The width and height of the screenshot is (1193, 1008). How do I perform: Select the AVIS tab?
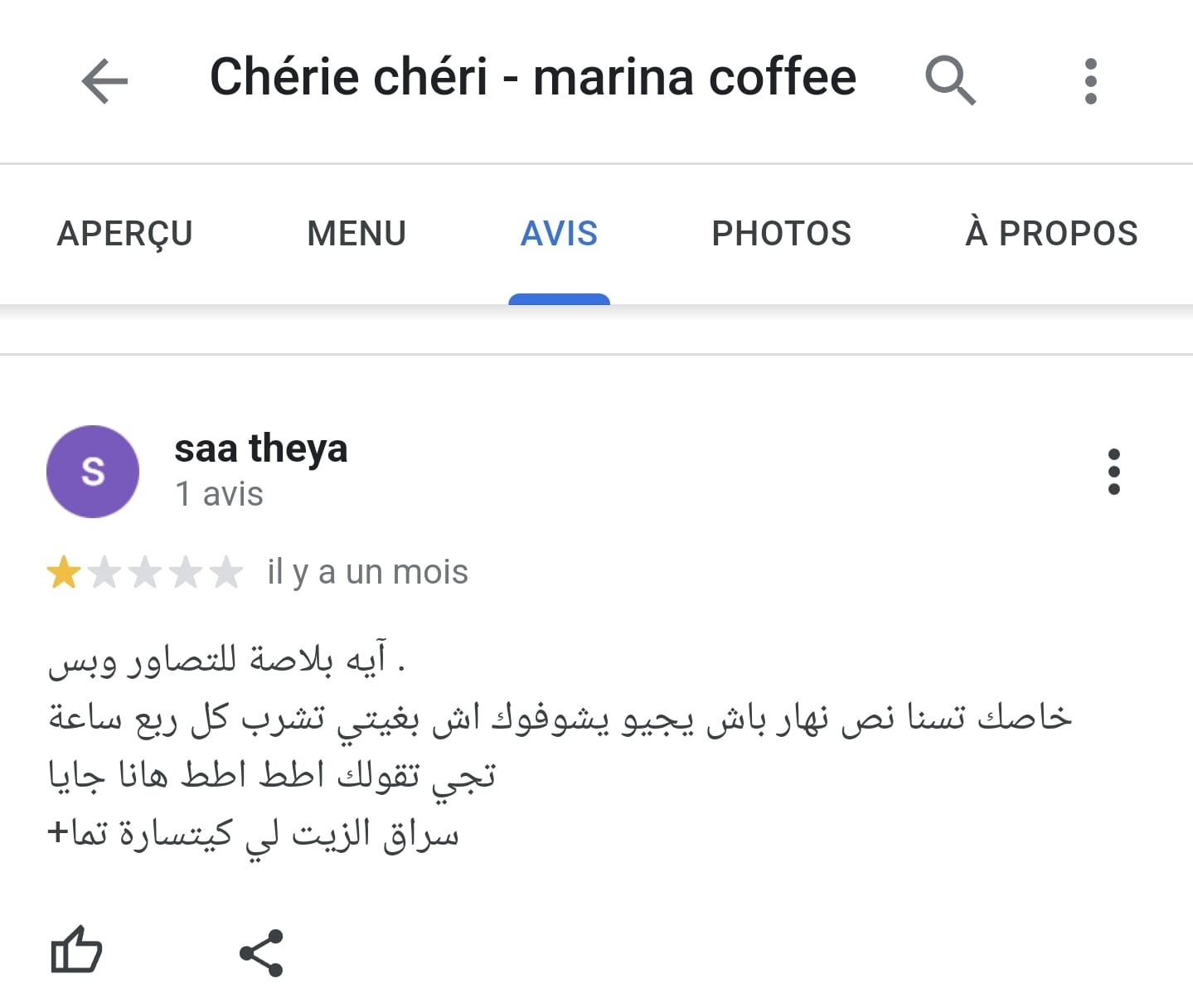point(559,233)
